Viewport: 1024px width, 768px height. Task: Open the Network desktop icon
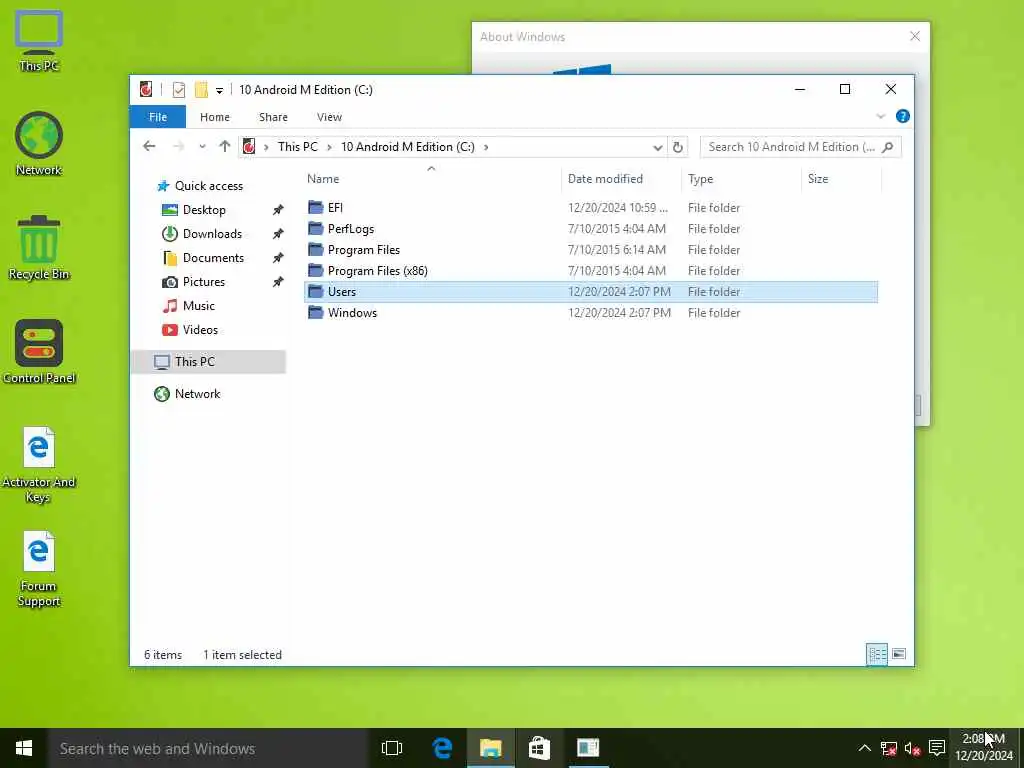click(x=39, y=144)
